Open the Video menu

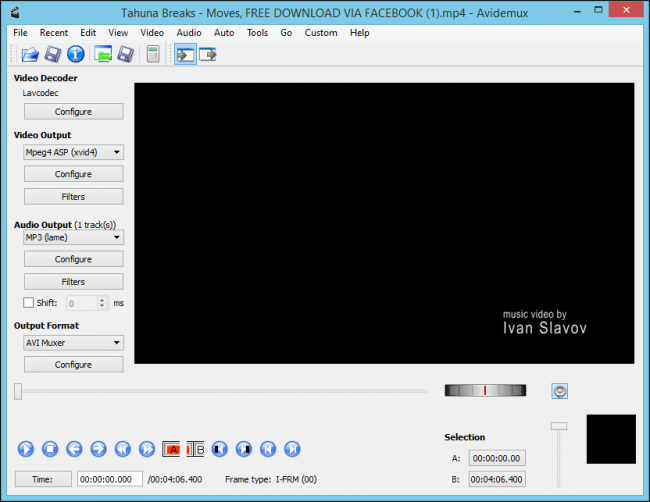[152, 33]
